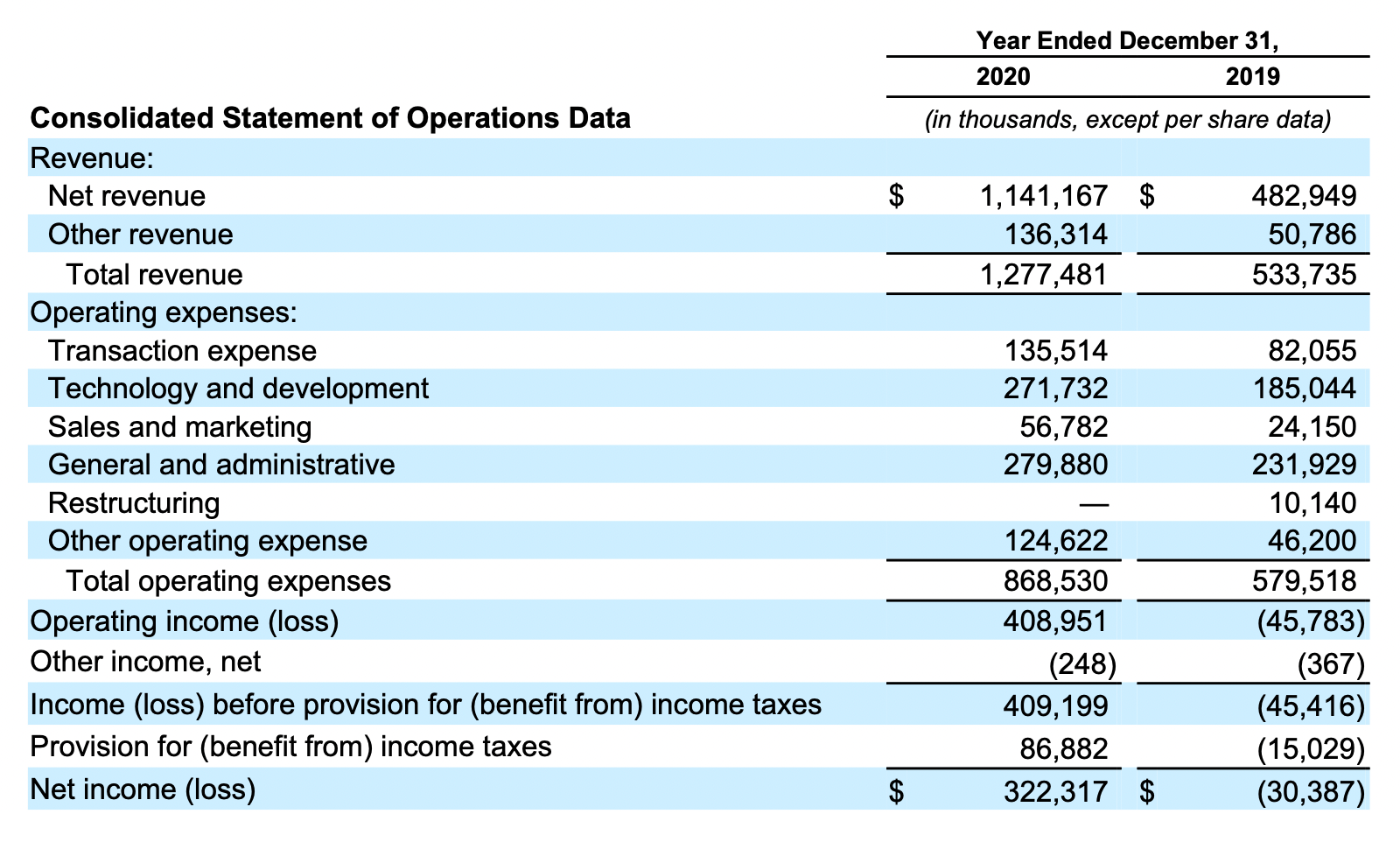This screenshot has height=849, width=1400.
Task: Click 2020 other operating expense 124,622
Action: click(x=1055, y=541)
